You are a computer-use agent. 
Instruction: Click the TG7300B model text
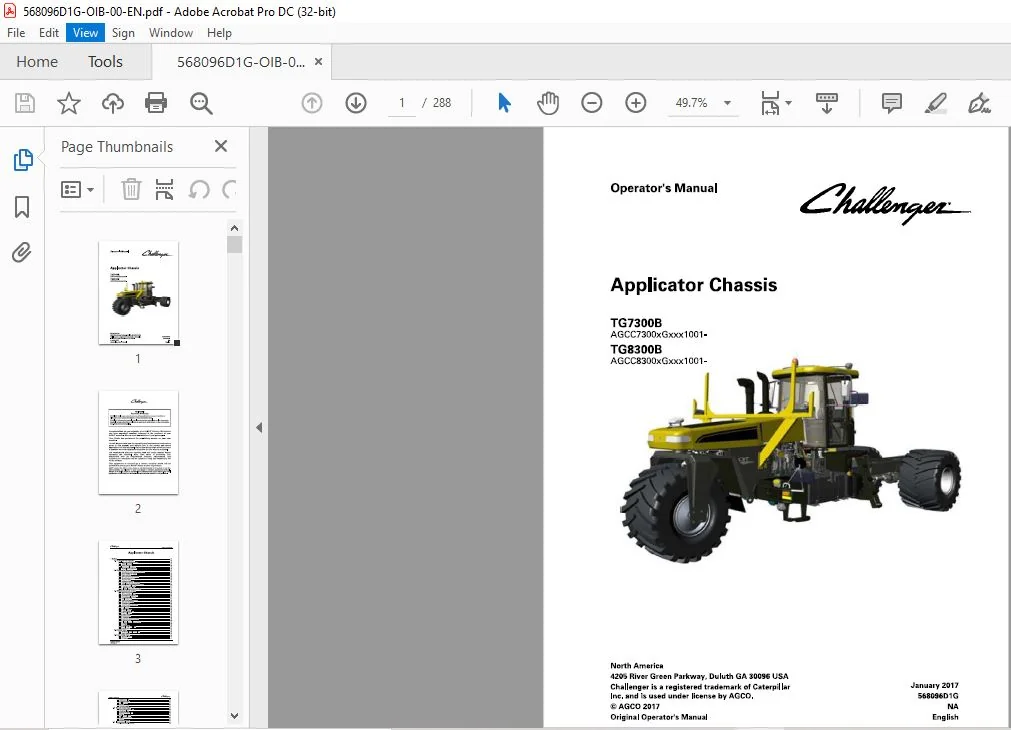pos(636,323)
